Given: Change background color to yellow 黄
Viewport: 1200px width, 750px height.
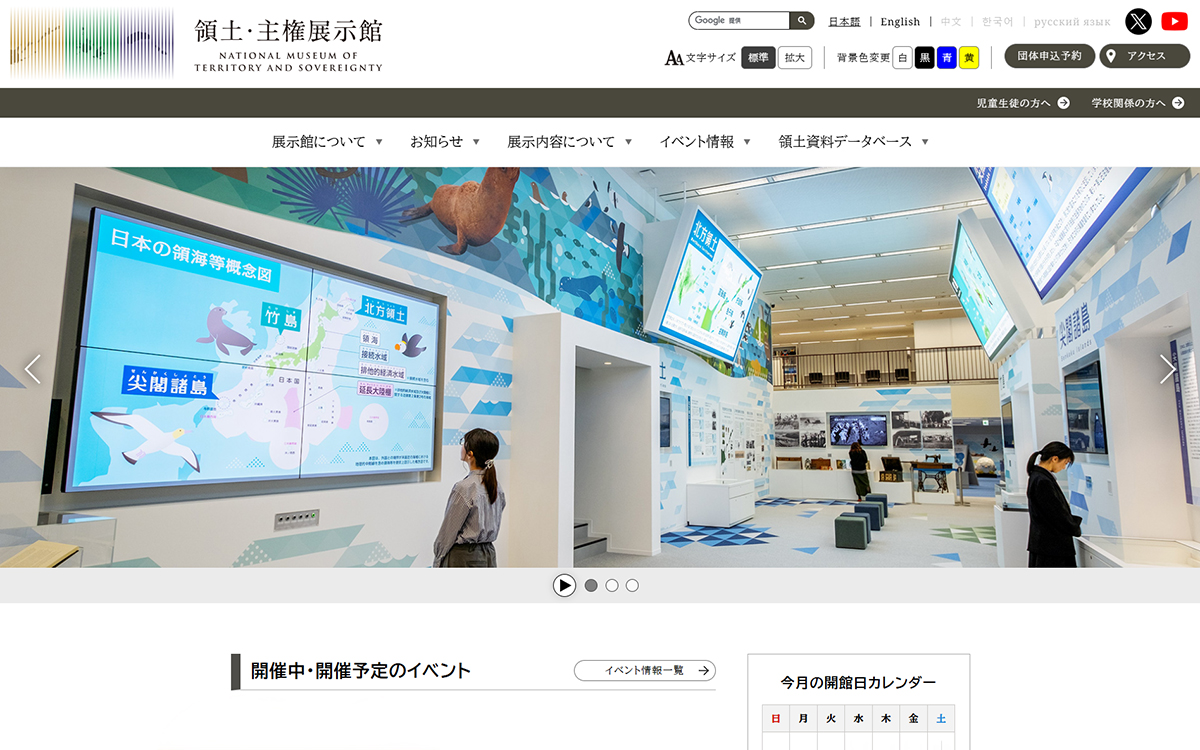Looking at the screenshot, I should coord(968,58).
